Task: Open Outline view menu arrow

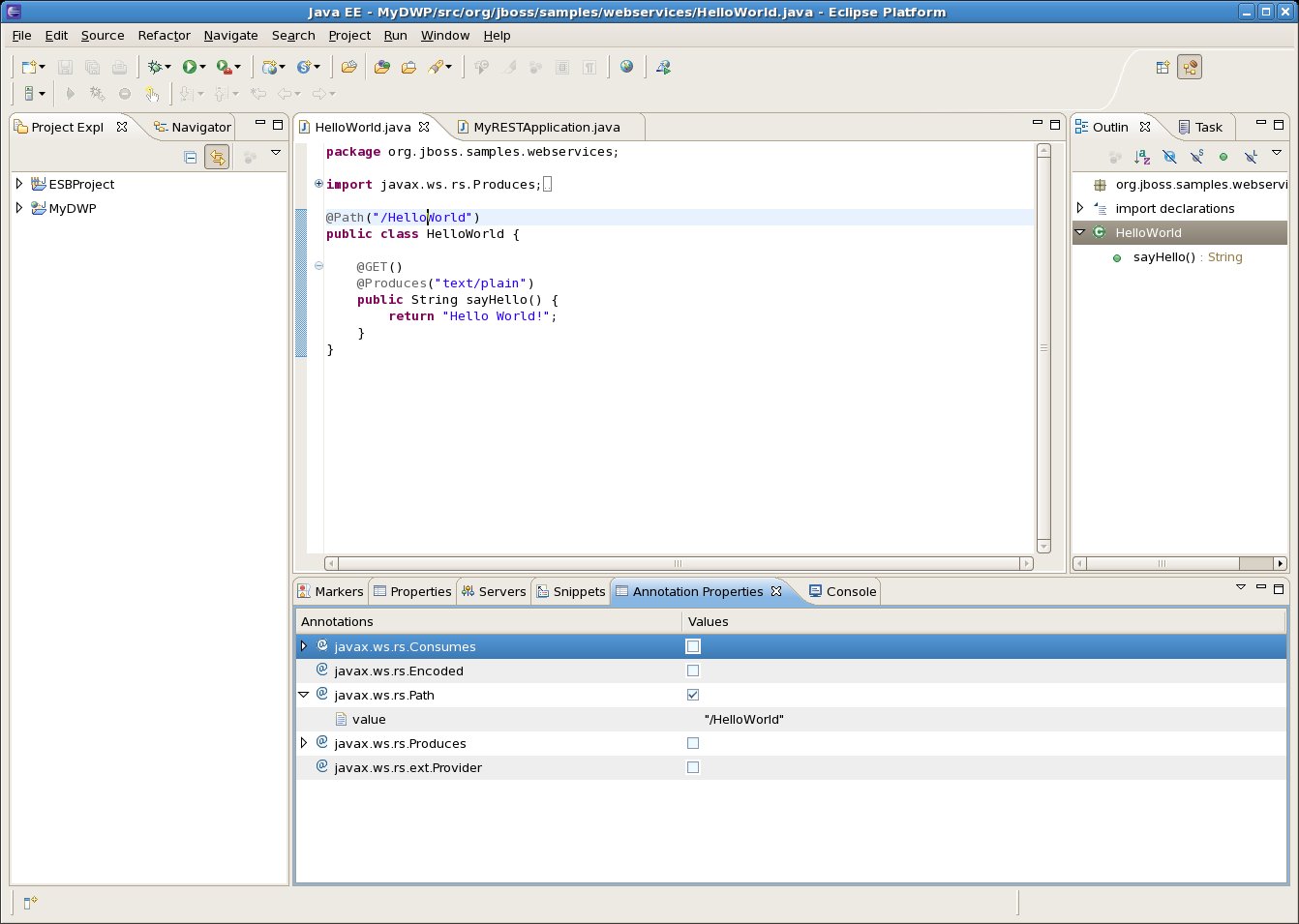Action: 1277,153
